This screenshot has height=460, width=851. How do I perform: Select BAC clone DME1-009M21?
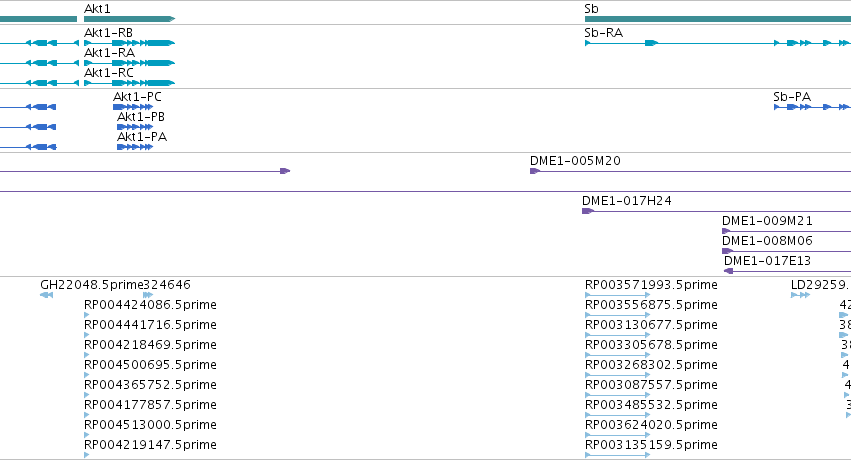767,221
